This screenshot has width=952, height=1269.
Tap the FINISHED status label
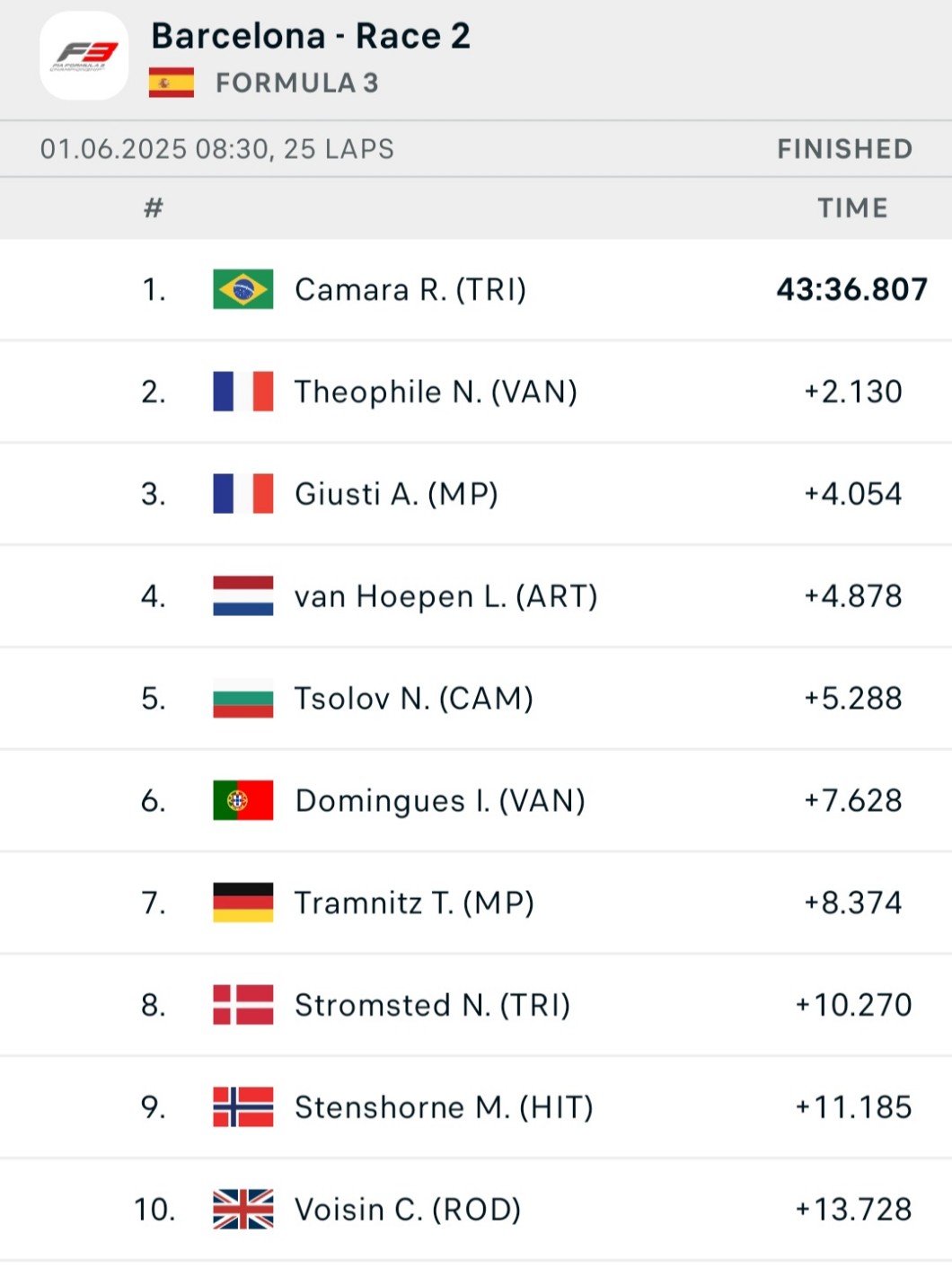[x=844, y=149]
